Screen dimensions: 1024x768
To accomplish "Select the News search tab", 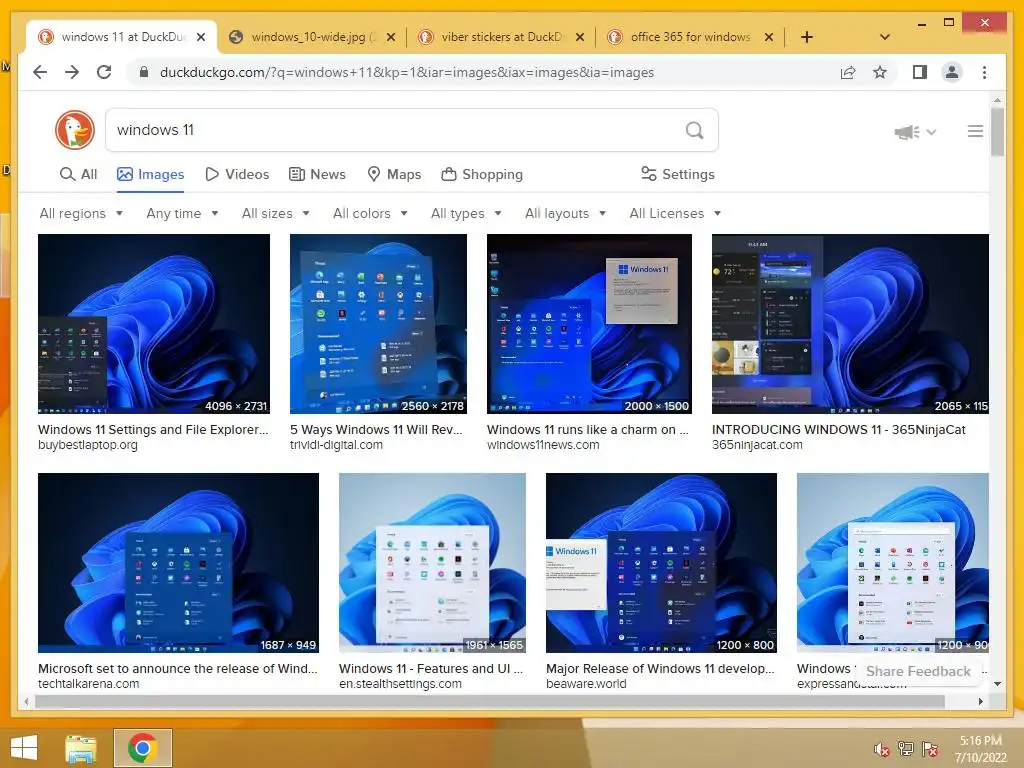I will 317,174.
